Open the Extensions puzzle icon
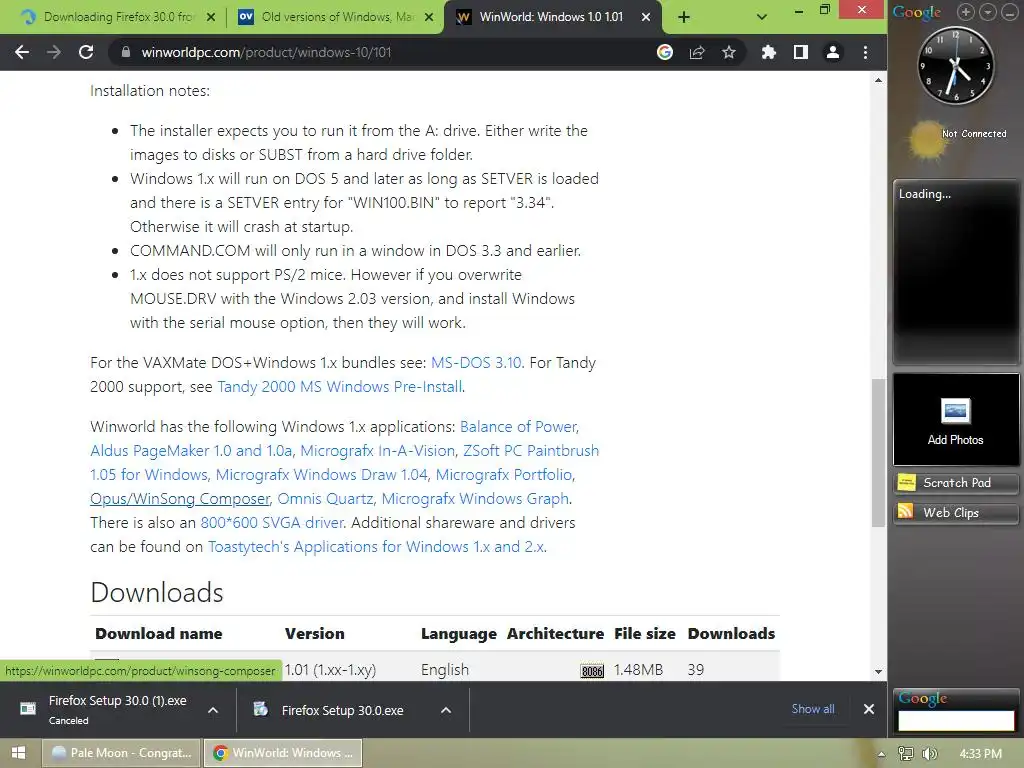 point(769,52)
